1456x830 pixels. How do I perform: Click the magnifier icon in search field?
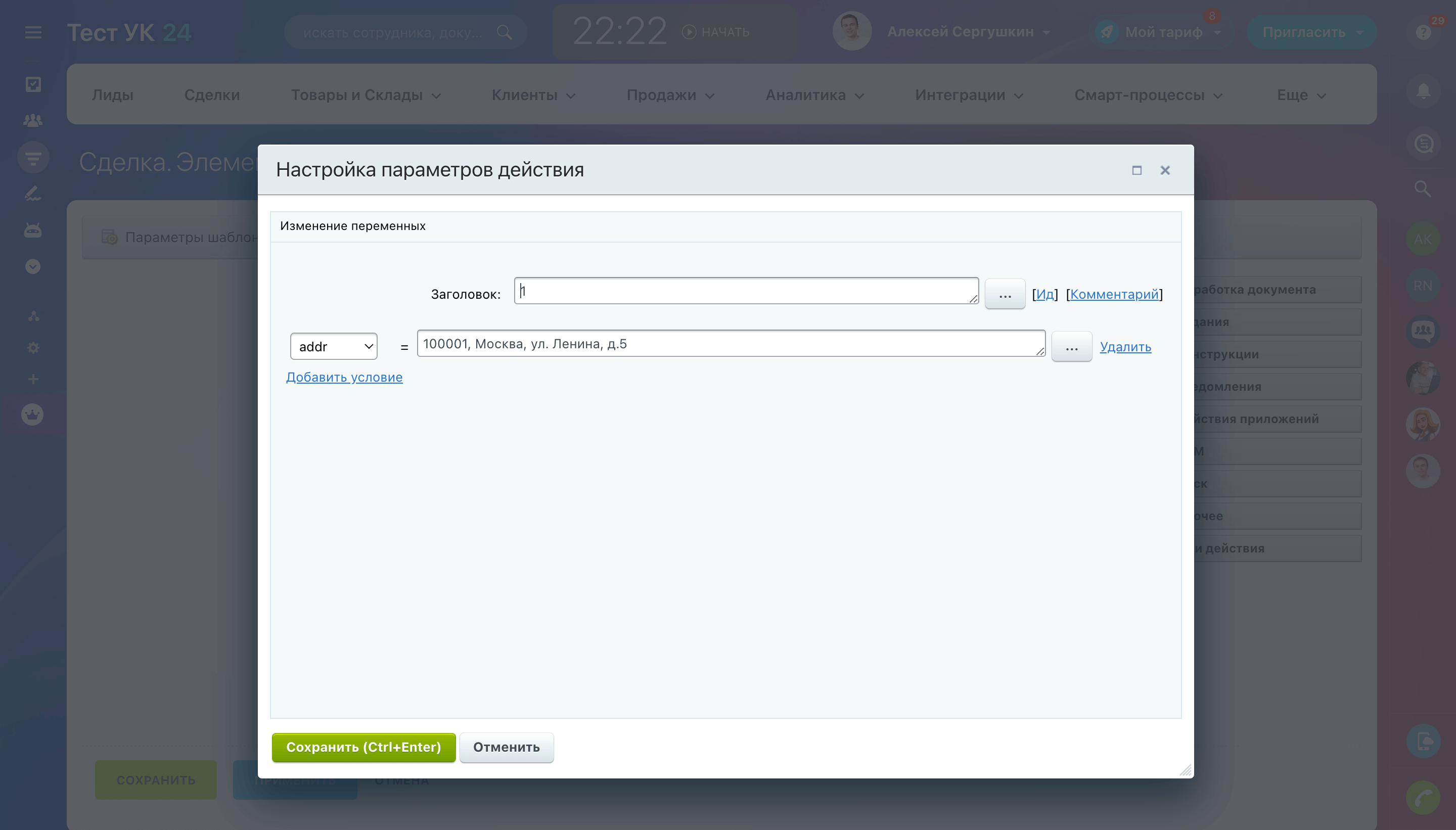[504, 32]
